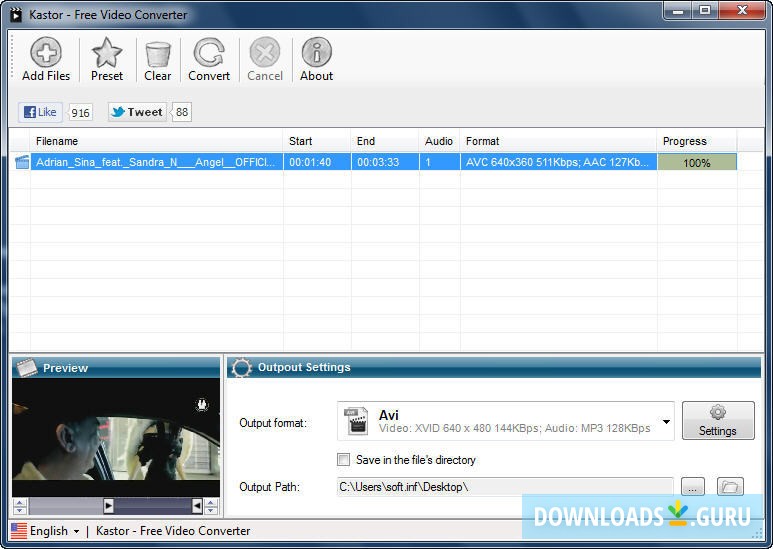Image resolution: width=773 pixels, height=549 pixels.
Task: Open output folder with folder icon
Action: (730, 487)
